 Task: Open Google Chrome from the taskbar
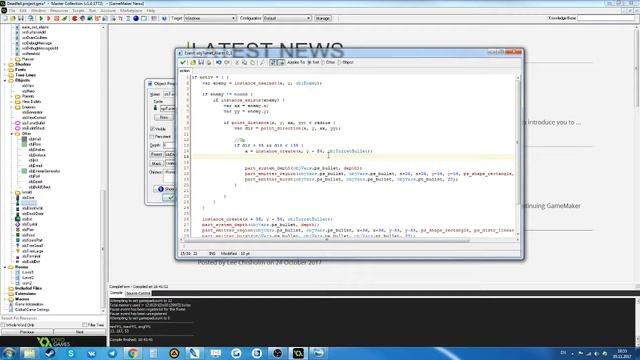click(133, 353)
